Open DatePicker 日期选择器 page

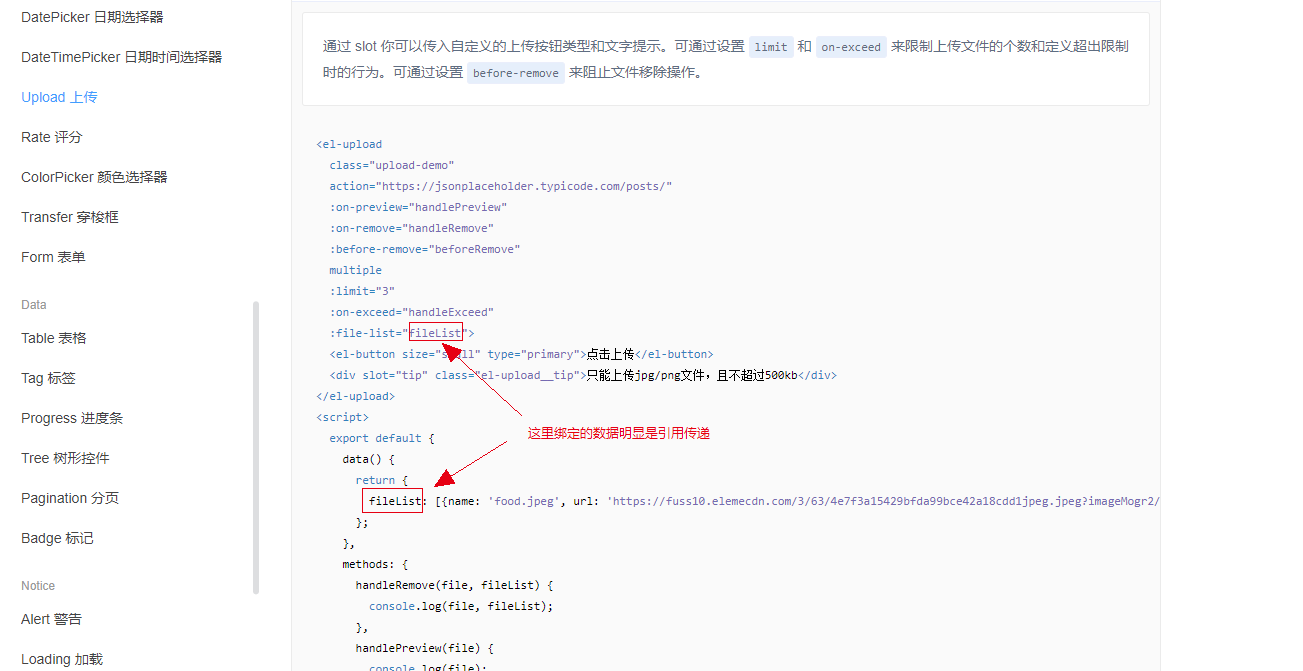[x=92, y=17]
